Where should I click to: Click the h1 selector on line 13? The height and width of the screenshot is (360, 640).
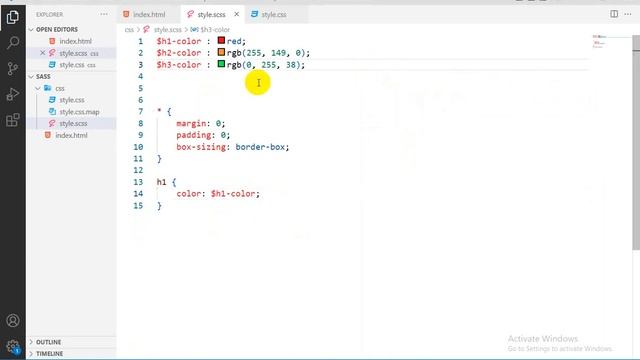pyautogui.click(x=162, y=182)
